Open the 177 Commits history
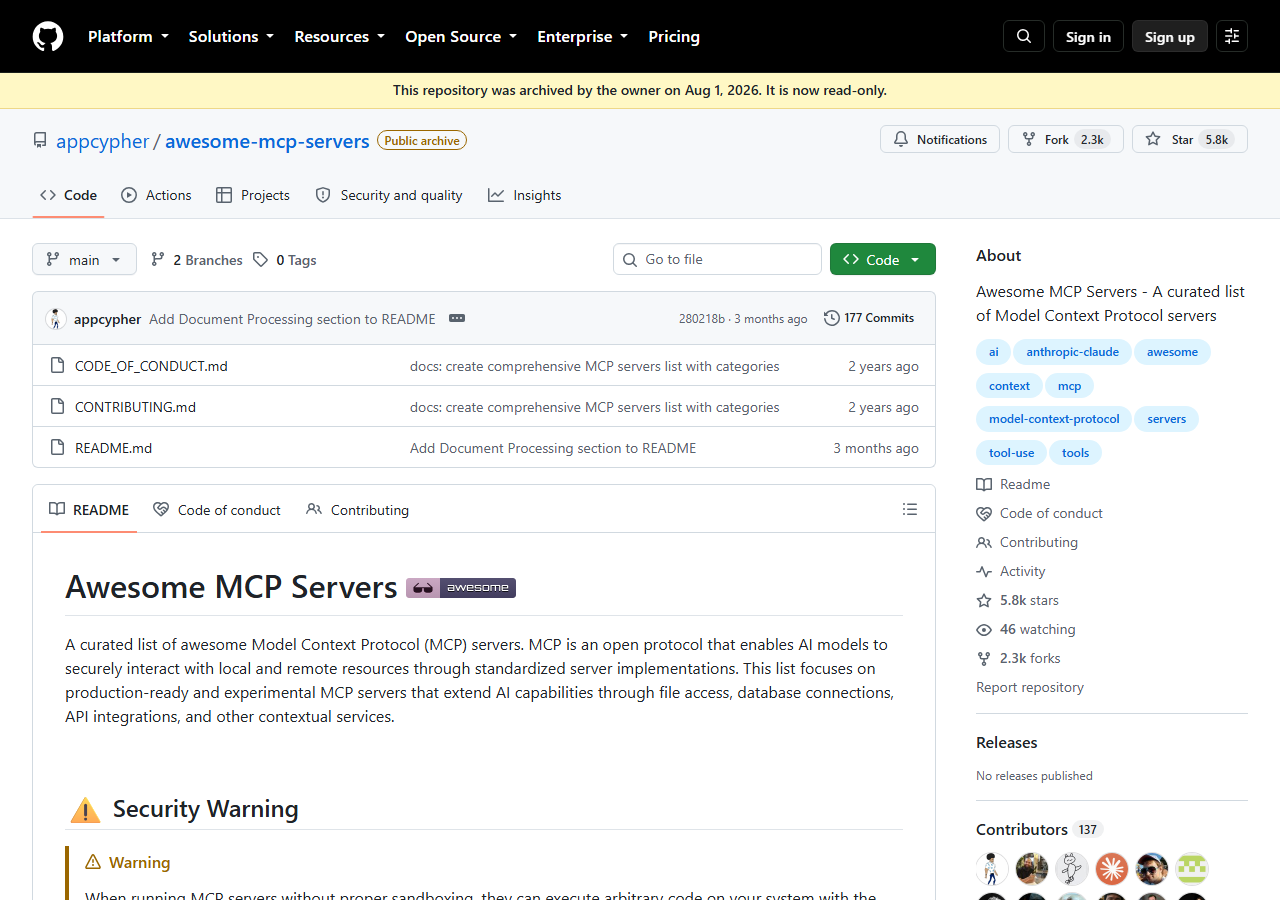This screenshot has width=1280, height=900. [869, 318]
